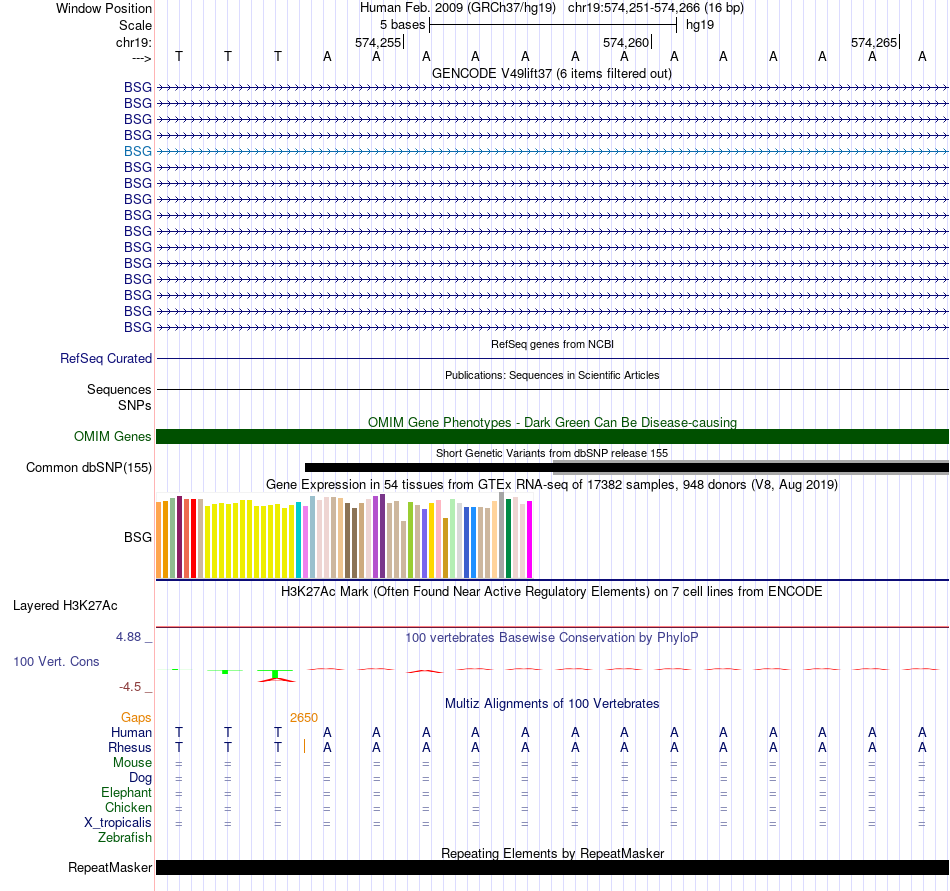Open 'Repeating Elements by RepeatMasker' track title
Screen dimensions: 950x891
552,853
